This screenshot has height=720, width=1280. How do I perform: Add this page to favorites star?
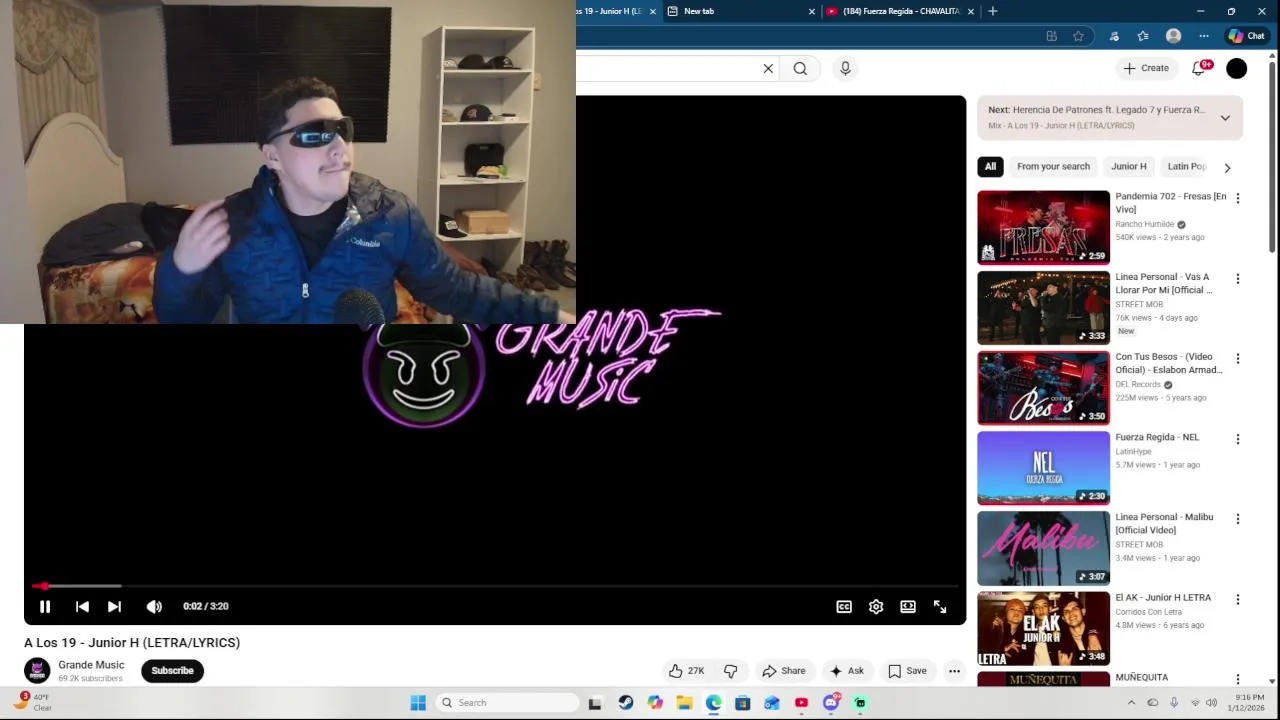click(1078, 36)
